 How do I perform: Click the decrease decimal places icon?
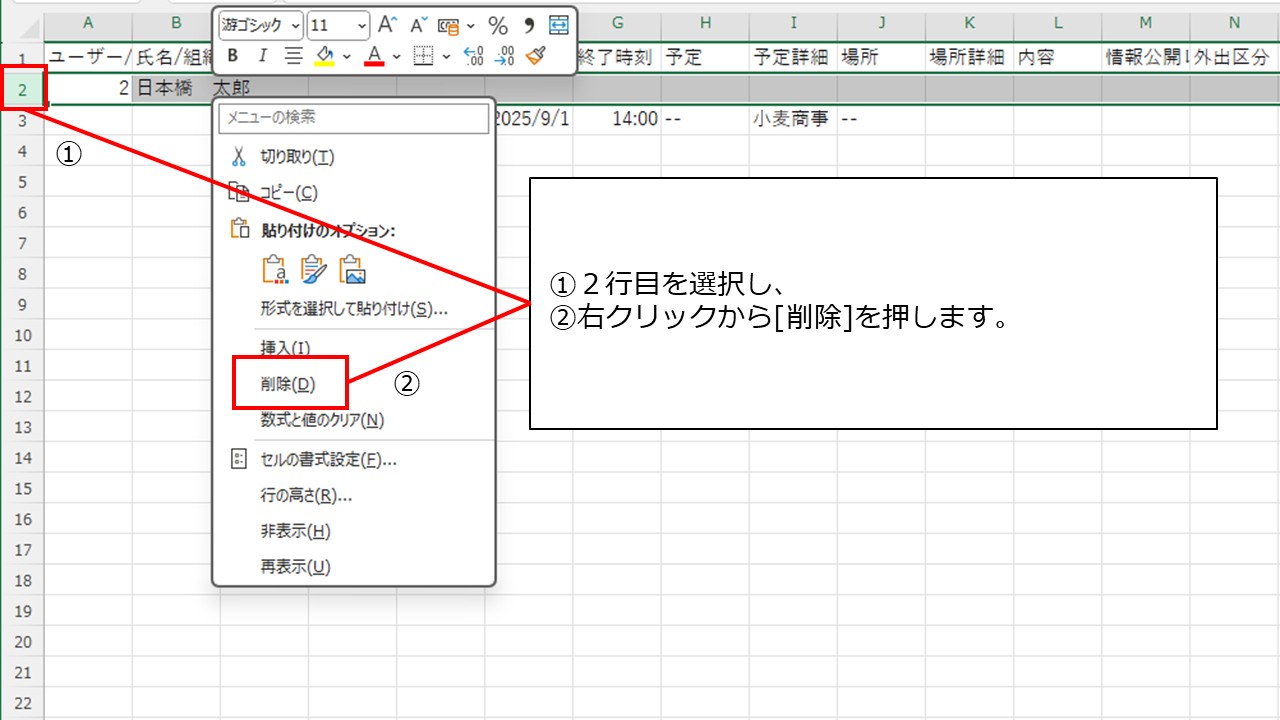505,56
